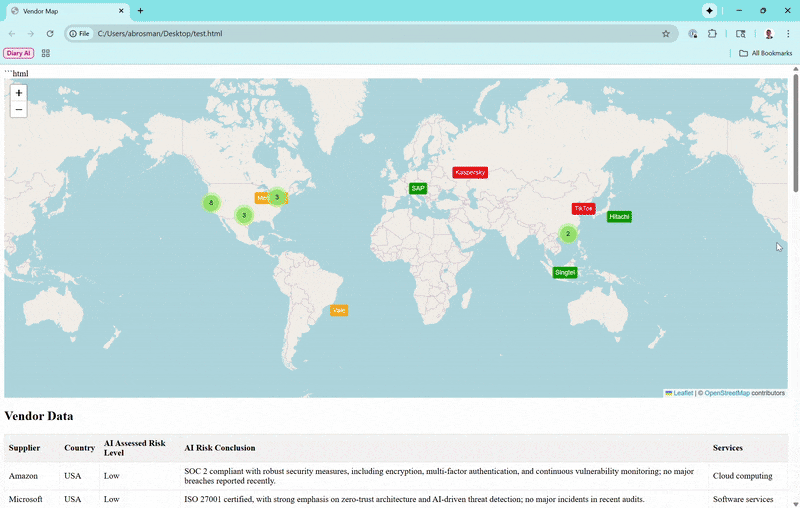Click Low risk level in Amazon row
This screenshot has height=508, width=800.
112,476
